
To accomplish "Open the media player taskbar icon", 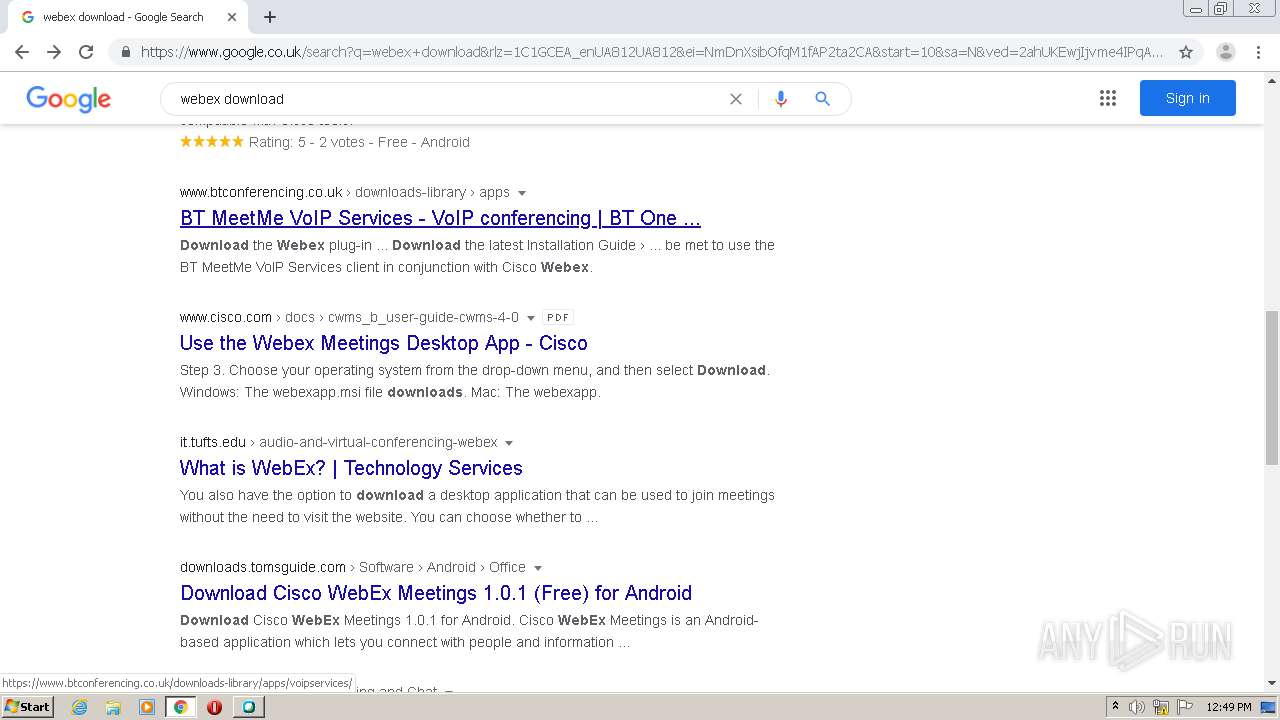I will click(x=147, y=707).
